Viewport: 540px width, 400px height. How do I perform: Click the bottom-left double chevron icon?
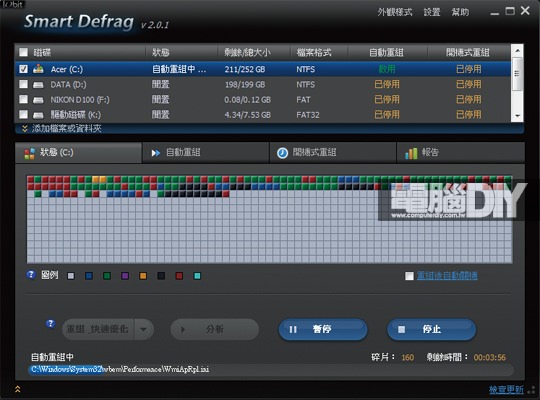[x=18, y=389]
